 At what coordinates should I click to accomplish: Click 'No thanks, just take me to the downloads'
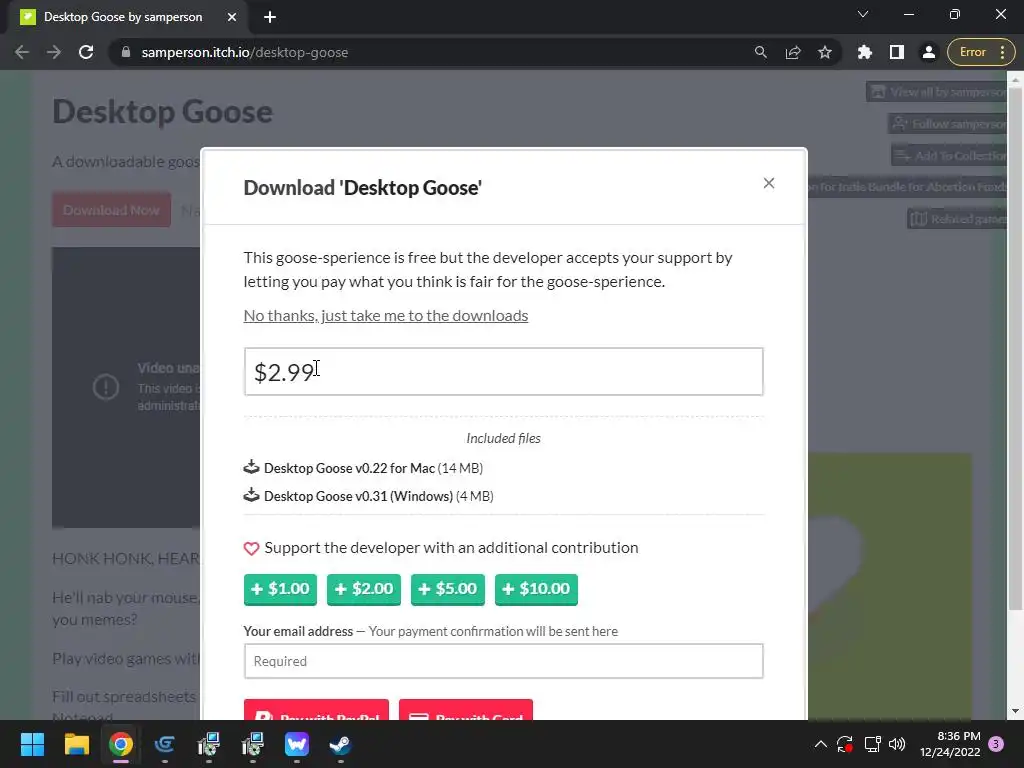click(385, 315)
